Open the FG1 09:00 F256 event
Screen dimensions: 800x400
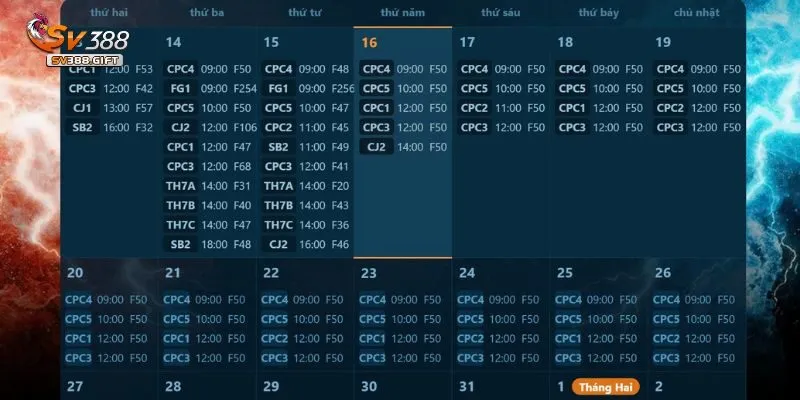point(307,88)
